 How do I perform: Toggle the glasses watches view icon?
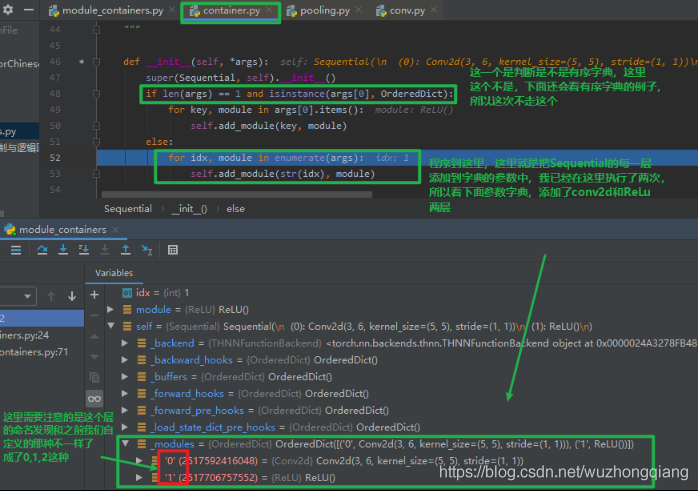click(x=94, y=399)
